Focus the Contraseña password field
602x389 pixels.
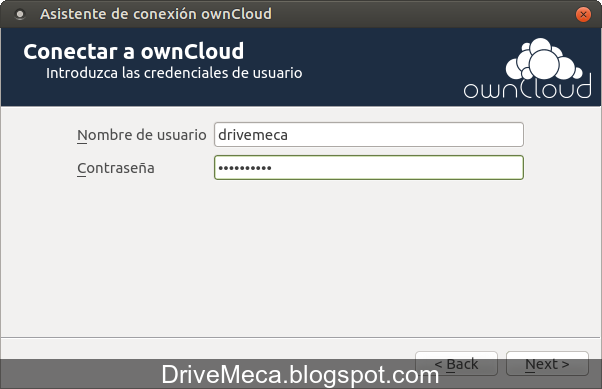pos(369,167)
